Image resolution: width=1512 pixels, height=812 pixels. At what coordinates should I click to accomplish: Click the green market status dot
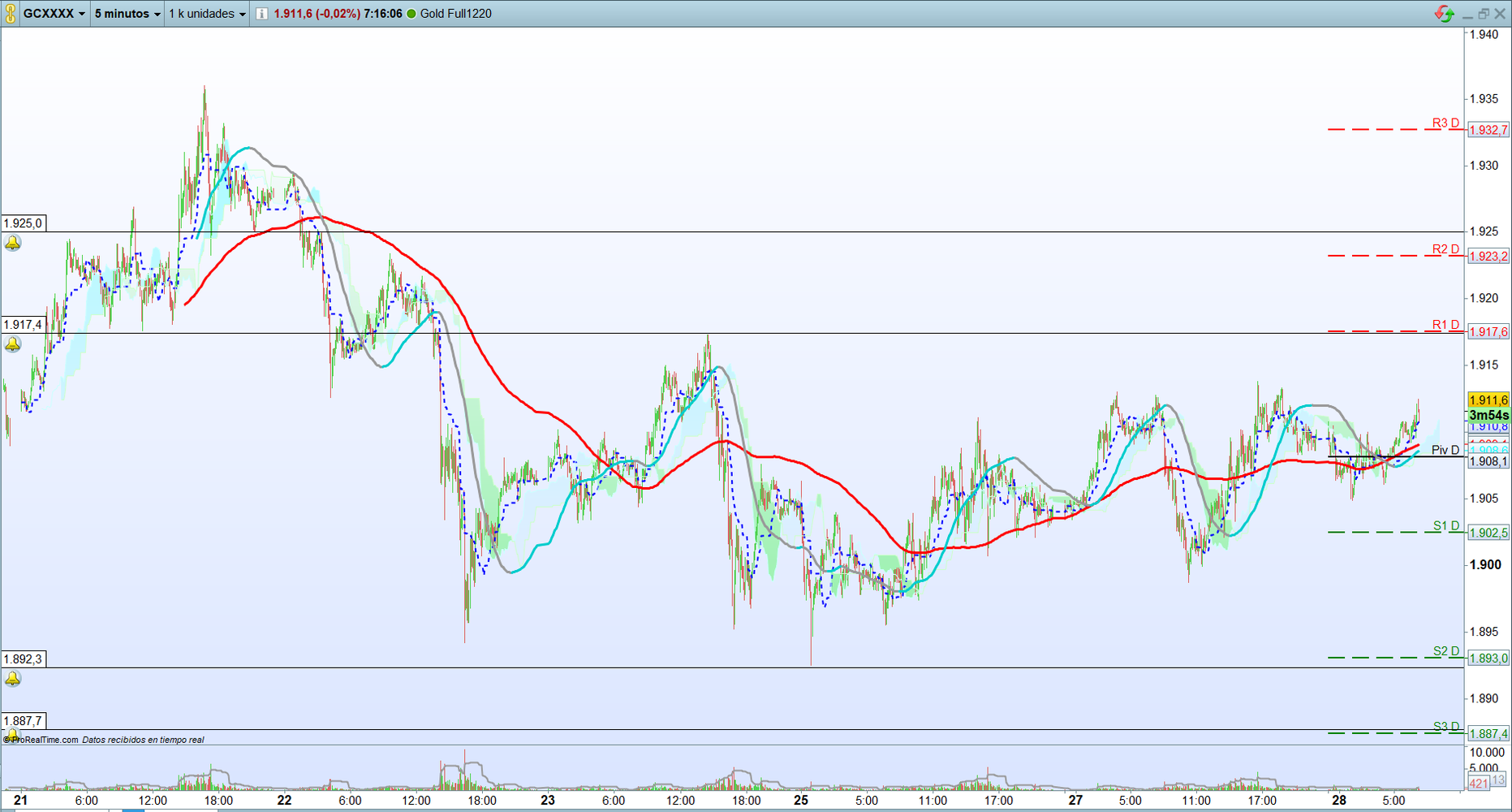click(411, 14)
